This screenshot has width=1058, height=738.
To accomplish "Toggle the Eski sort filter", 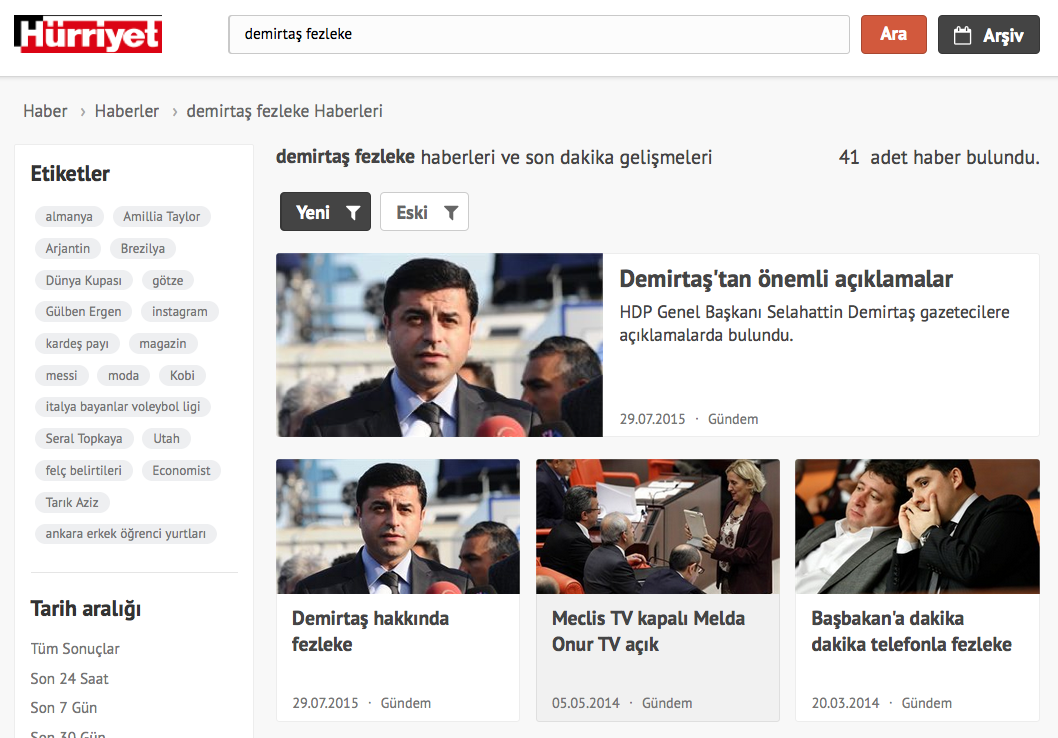I will click(x=424, y=212).
